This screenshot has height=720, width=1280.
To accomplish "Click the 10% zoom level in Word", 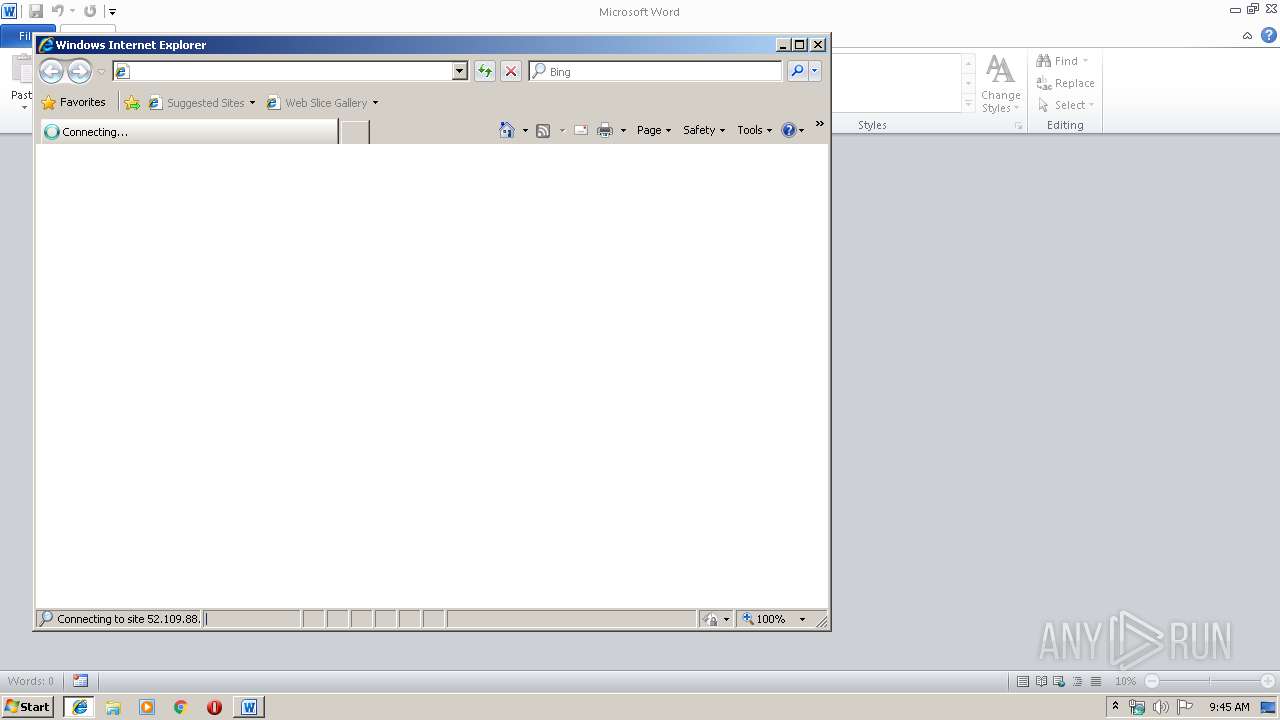I will click(1125, 681).
